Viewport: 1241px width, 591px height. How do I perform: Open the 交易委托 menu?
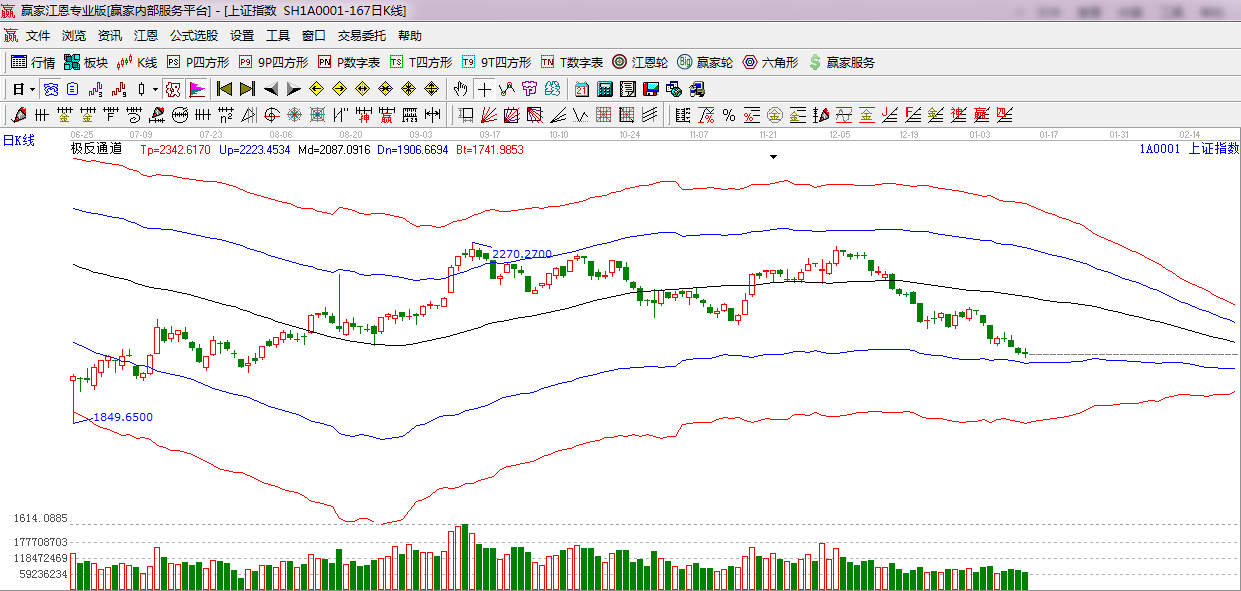(x=361, y=35)
